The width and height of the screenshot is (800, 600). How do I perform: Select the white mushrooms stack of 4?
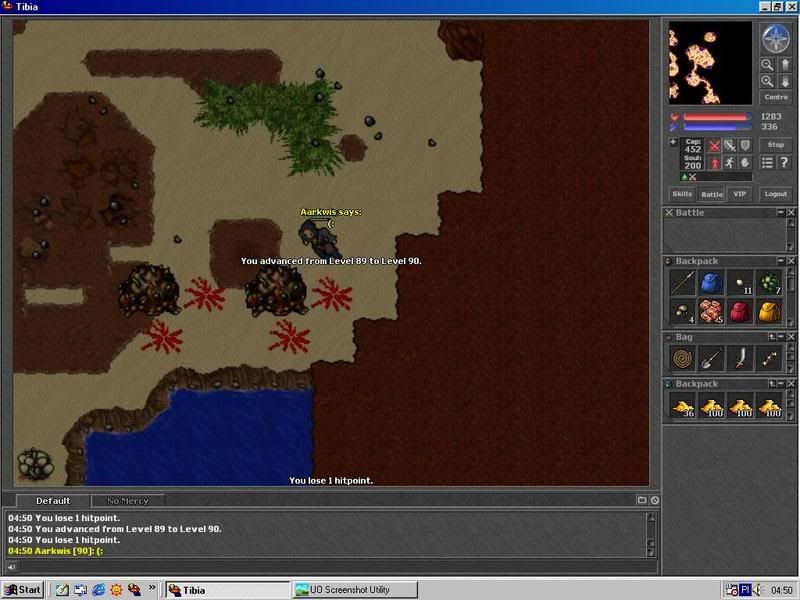point(682,311)
